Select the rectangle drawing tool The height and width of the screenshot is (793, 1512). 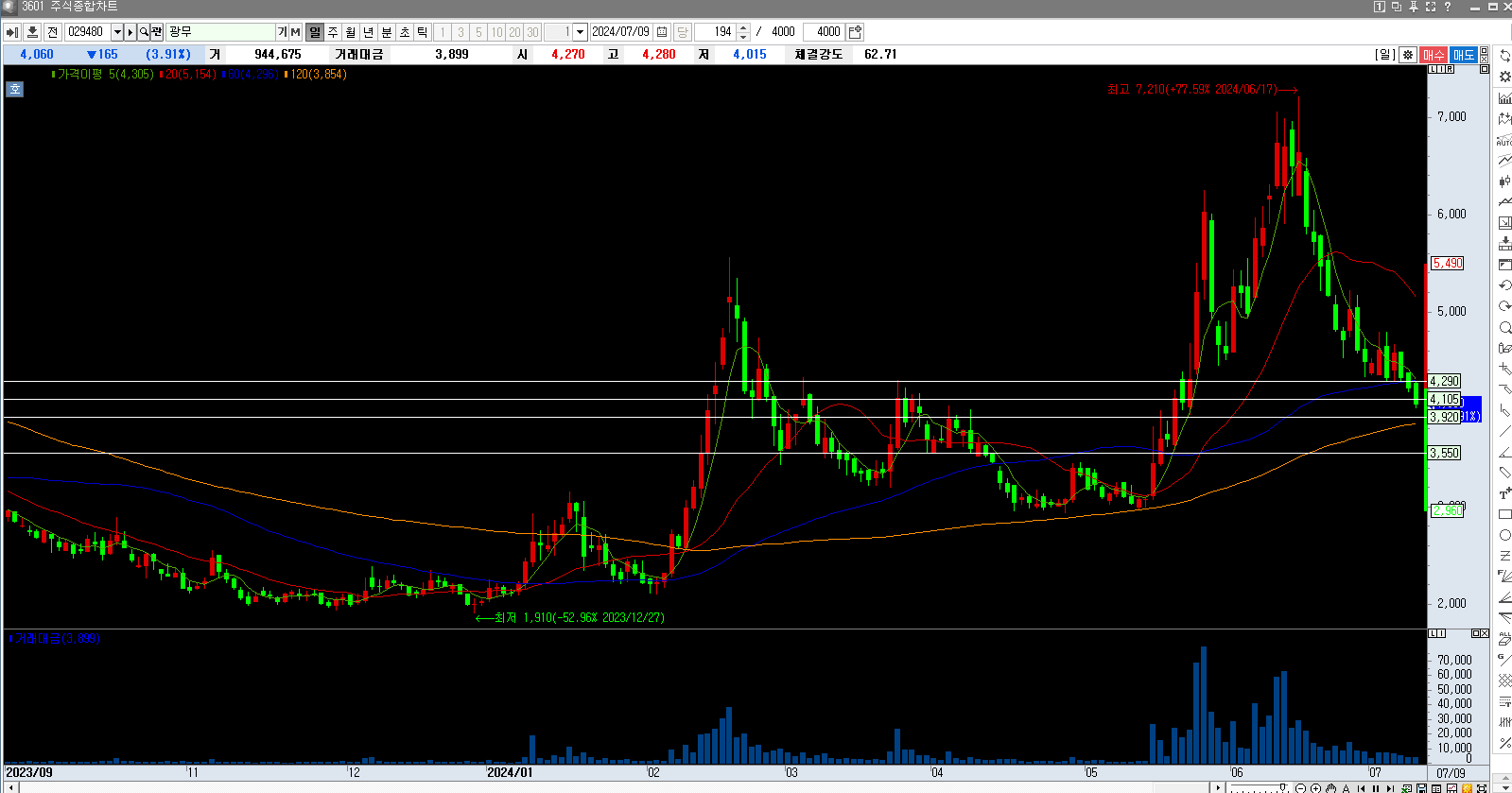pos(1504,514)
